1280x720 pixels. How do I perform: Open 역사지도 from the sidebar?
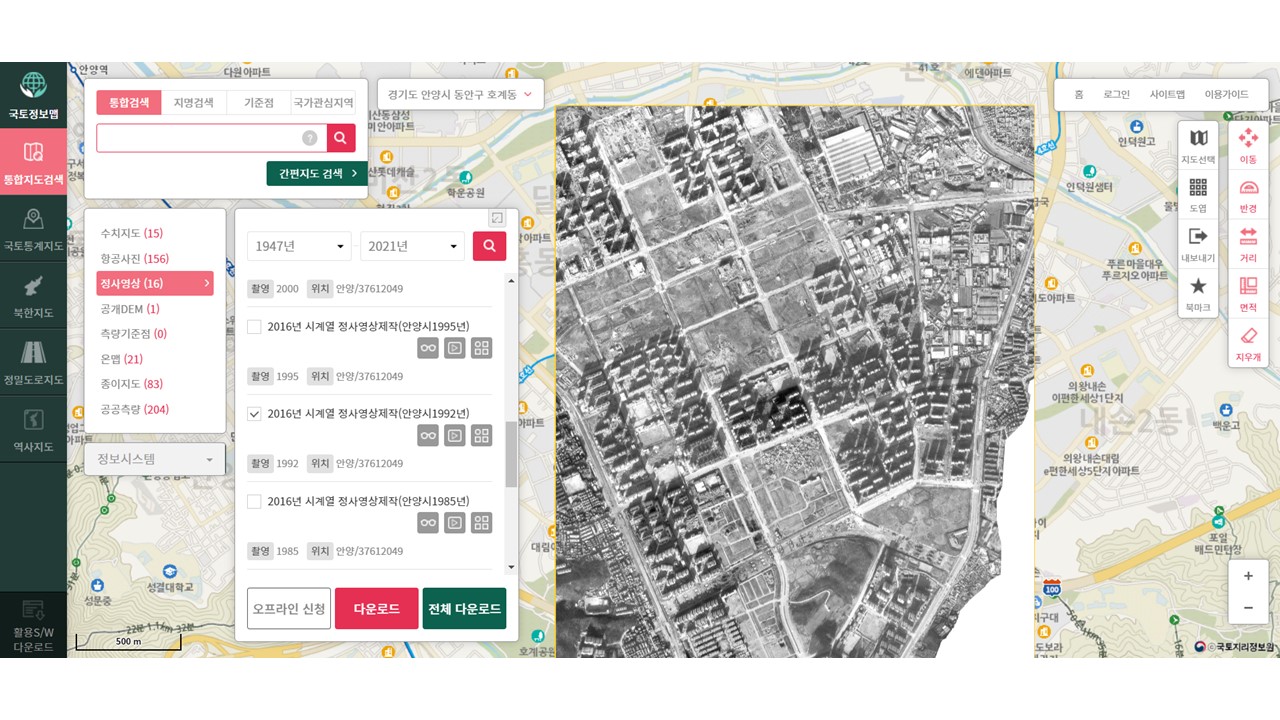33,429
